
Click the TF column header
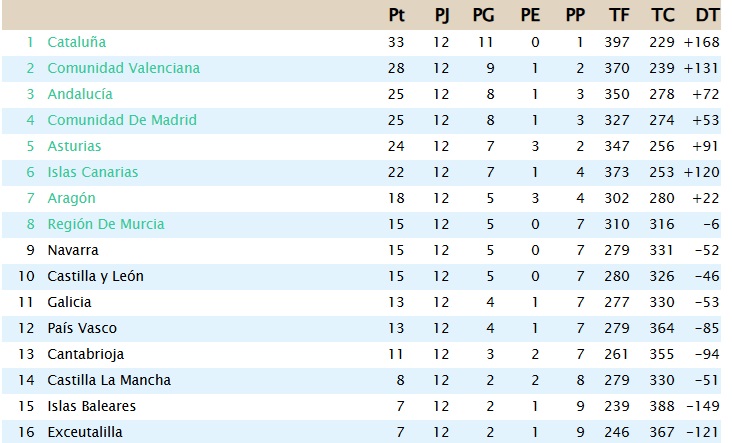click(x=618, y=15)
